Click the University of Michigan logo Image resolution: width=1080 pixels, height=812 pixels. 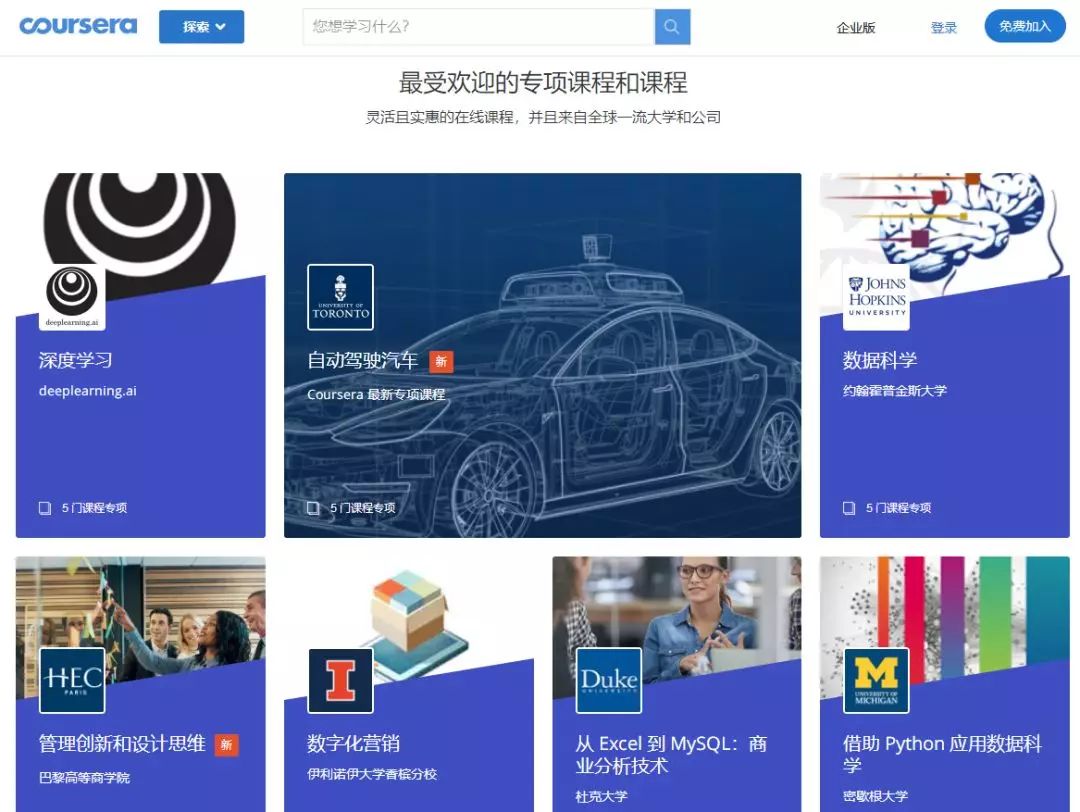[876, 680]
